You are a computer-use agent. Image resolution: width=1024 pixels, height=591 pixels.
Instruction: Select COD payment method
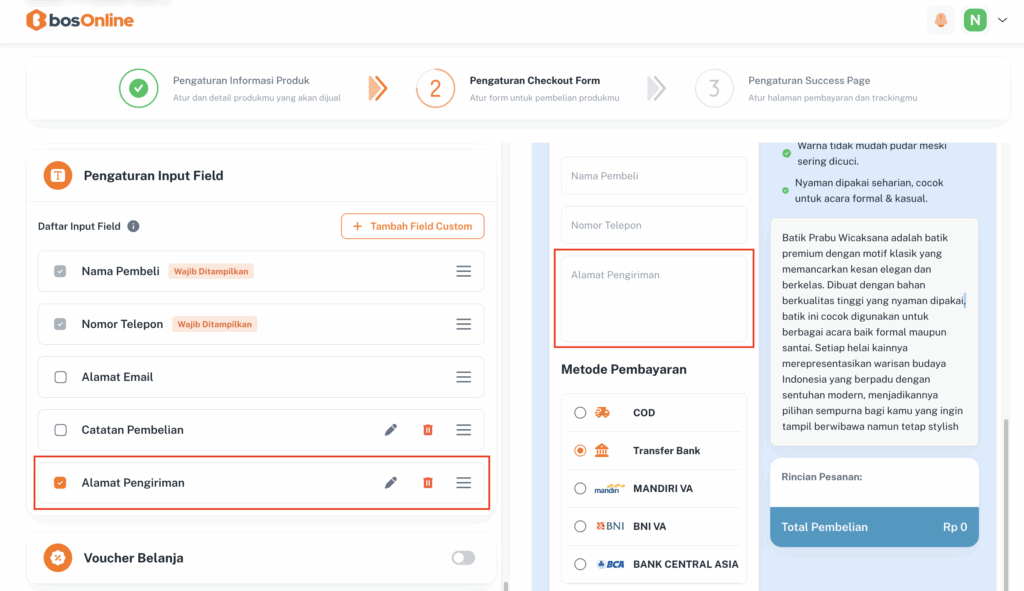tap(580, 413)
